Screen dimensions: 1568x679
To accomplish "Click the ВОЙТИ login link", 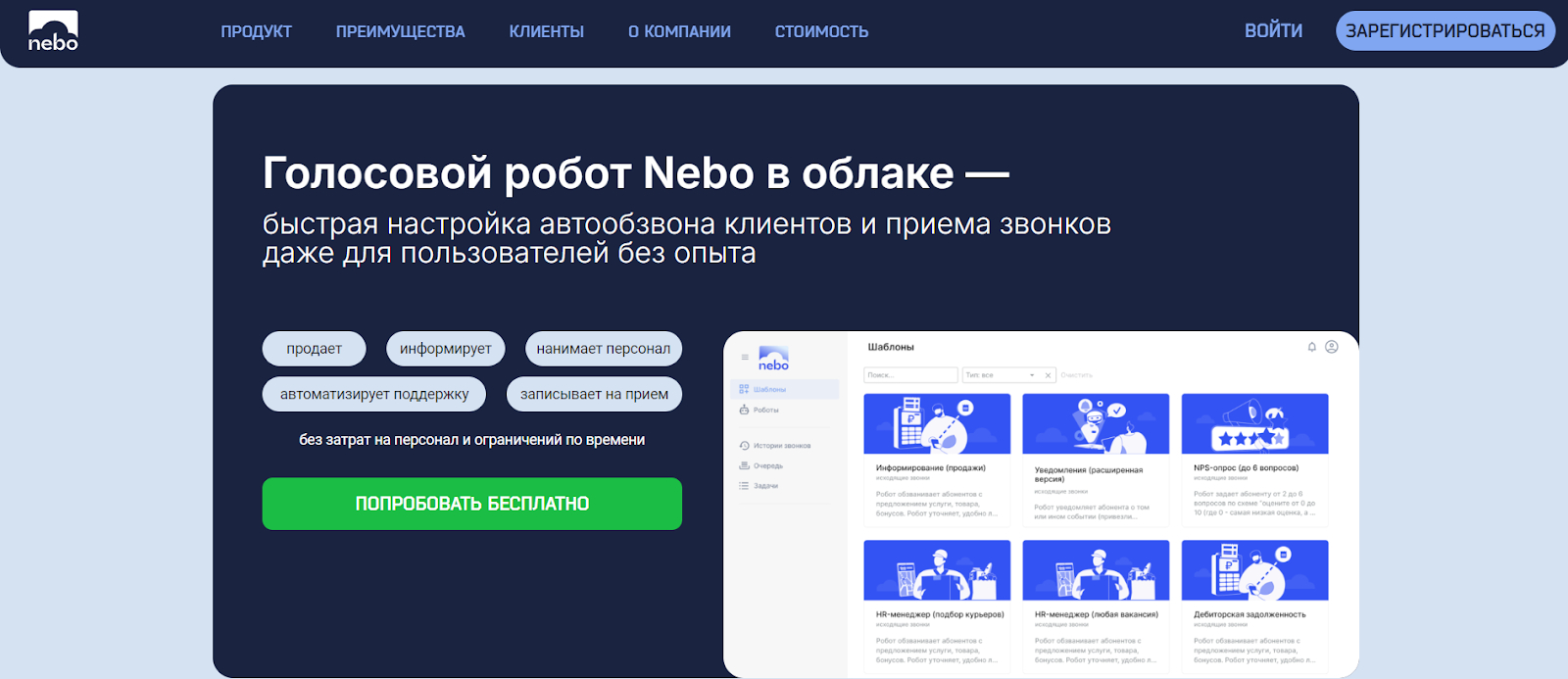I will (1273, 30).
